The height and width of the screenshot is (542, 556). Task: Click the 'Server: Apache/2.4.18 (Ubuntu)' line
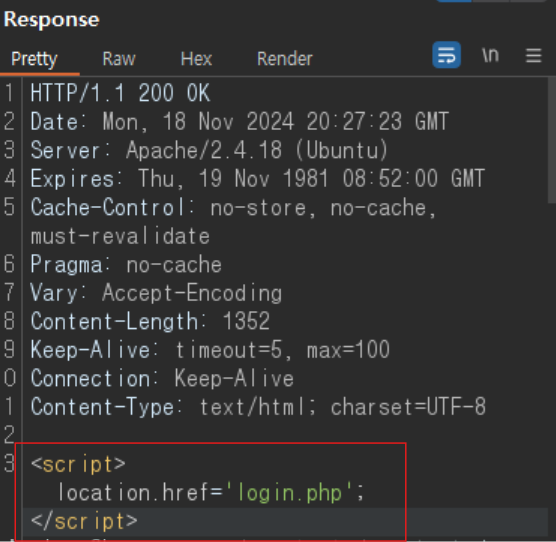pyautogui.click(x=209, y=150)
